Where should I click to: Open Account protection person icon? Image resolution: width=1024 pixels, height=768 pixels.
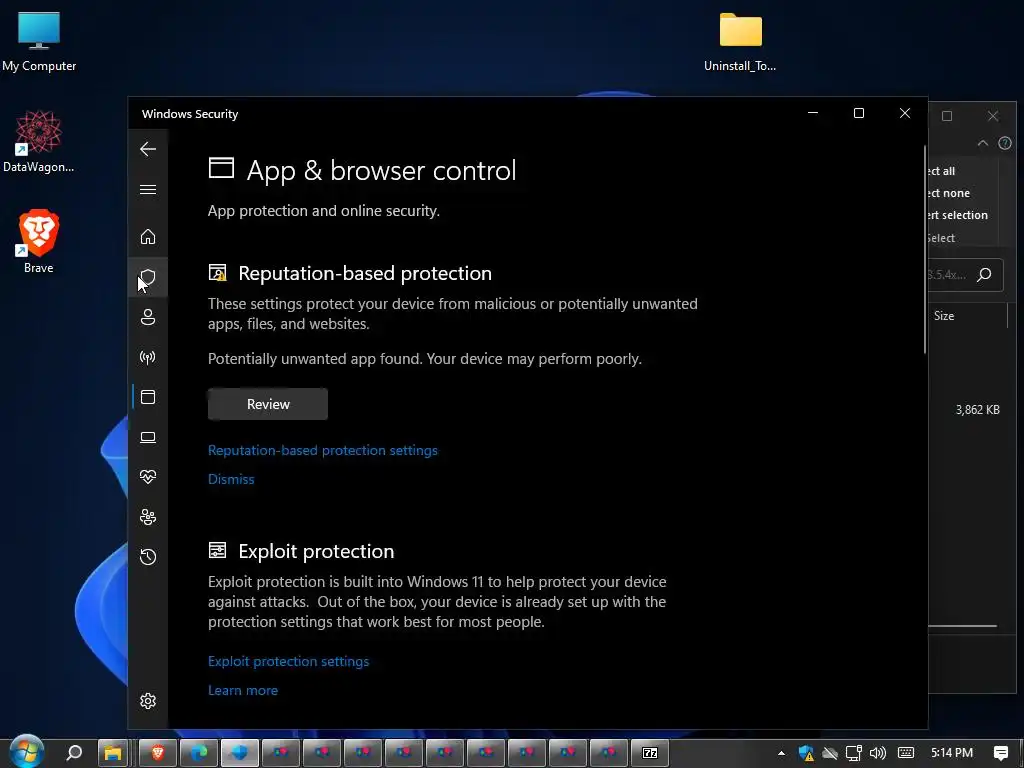[148, 317]
